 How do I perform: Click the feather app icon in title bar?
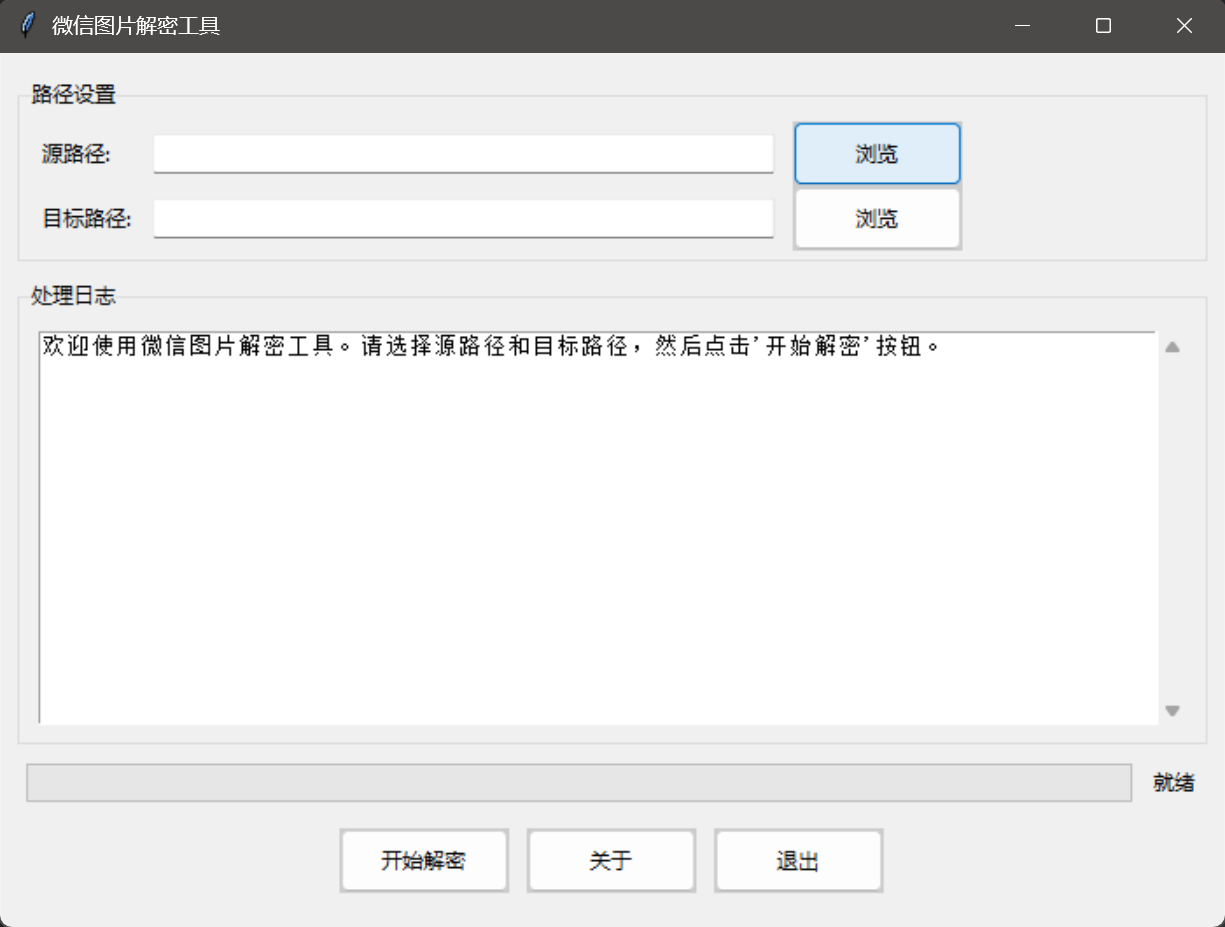[28, 26]
